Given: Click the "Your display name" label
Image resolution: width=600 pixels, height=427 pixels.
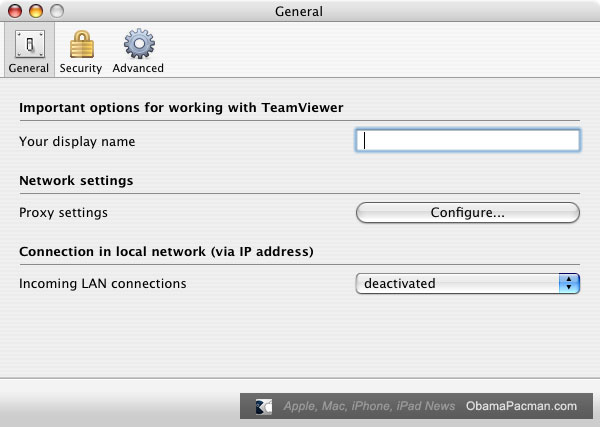Looking at the screenshot, I should click(77, 142).
